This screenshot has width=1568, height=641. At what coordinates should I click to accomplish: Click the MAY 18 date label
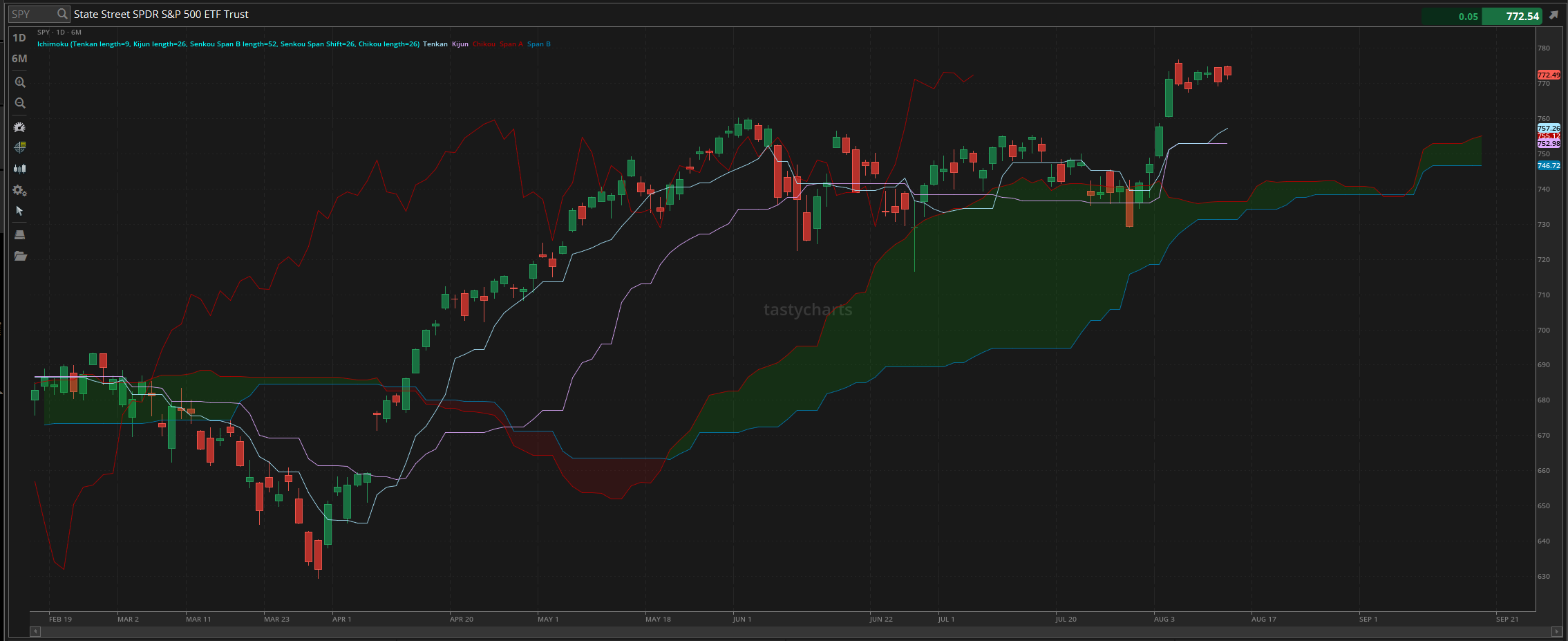click(658, 619)
